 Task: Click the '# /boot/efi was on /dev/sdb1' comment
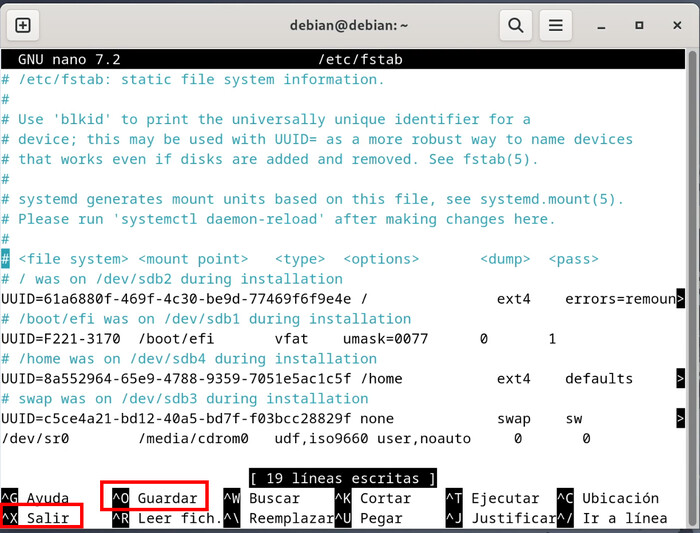tap(206, 319)
